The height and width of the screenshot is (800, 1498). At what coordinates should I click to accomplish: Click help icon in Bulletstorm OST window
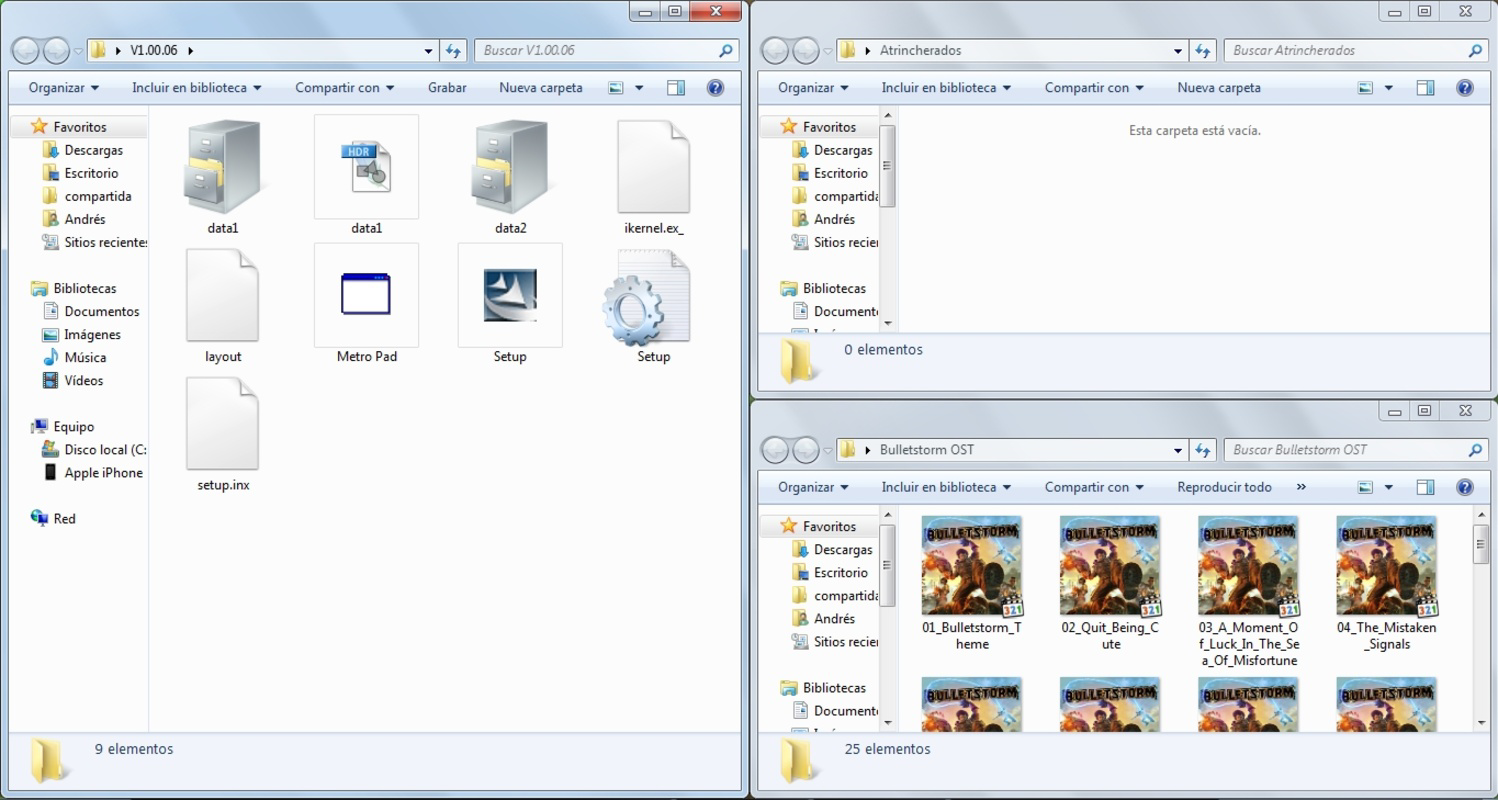tap(1465, 487)
